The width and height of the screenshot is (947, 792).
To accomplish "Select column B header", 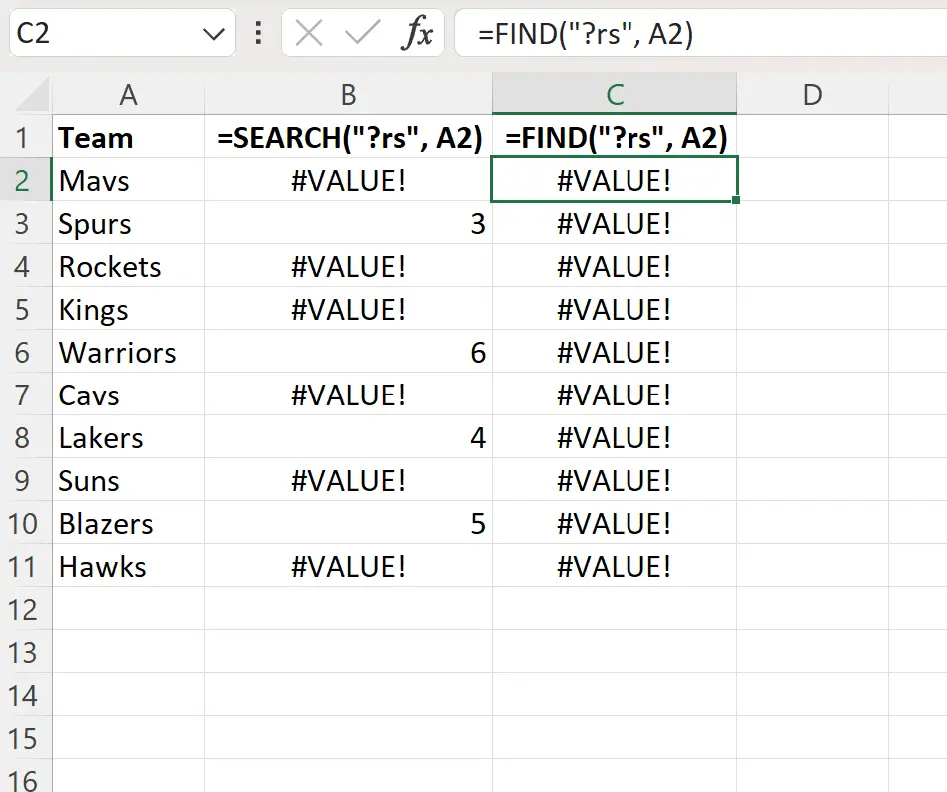I will pos(348,95).
